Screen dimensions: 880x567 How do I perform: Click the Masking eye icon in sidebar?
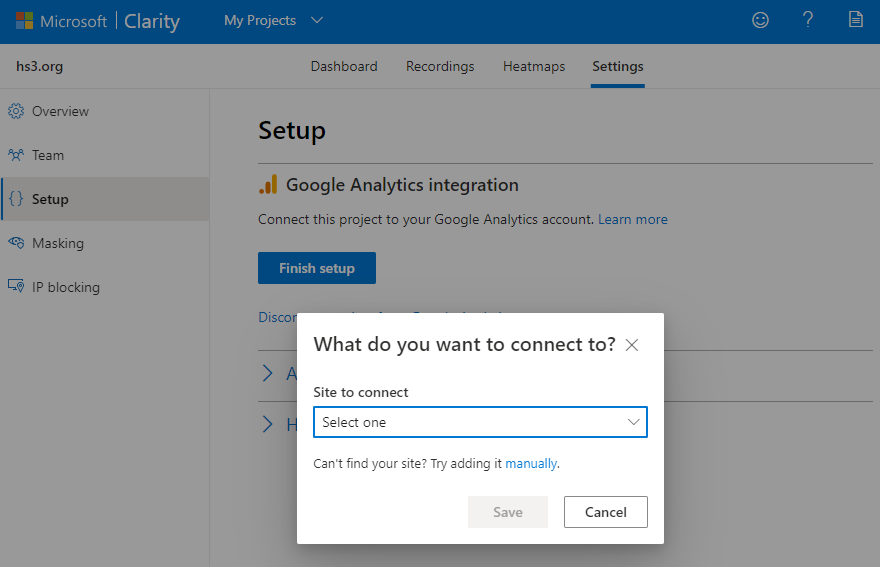click(x=16, y=243)
